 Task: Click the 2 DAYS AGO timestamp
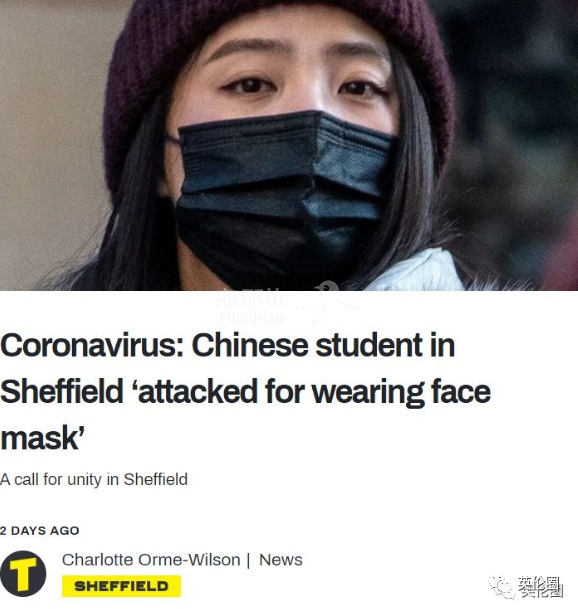click(40, 531)
